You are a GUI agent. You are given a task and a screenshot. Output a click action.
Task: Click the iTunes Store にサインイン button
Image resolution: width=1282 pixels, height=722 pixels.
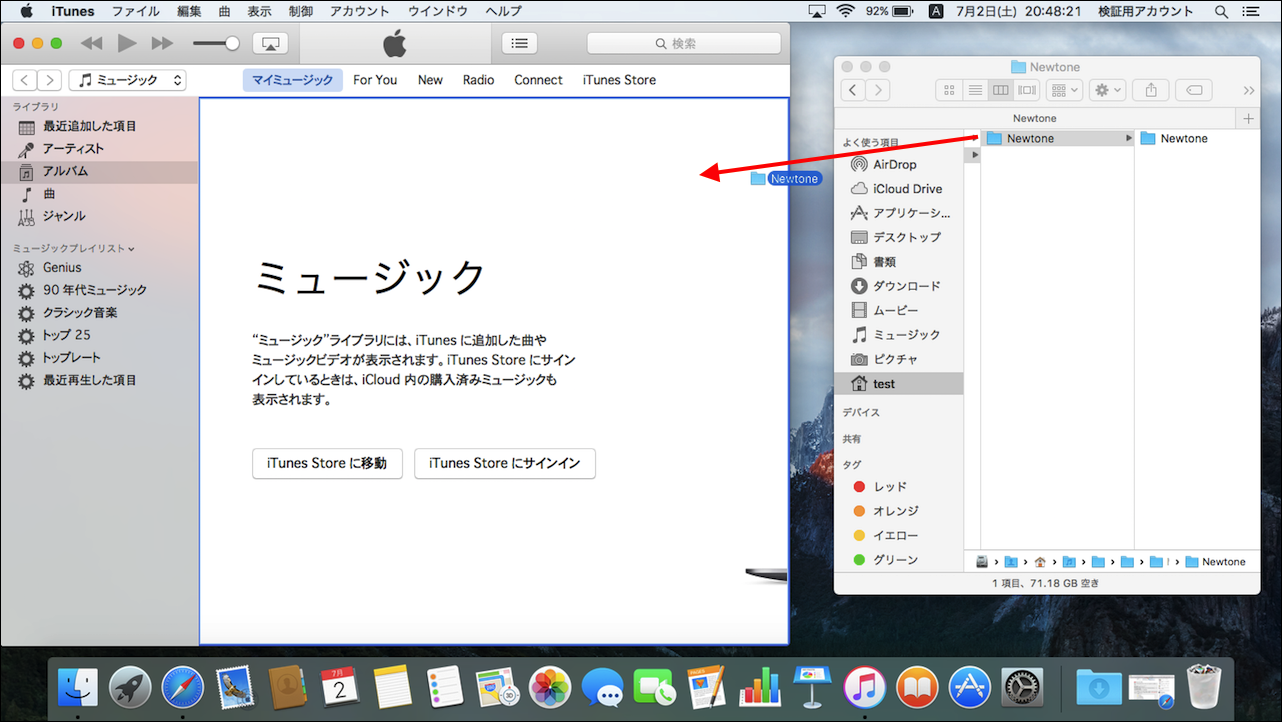(505, 464)
